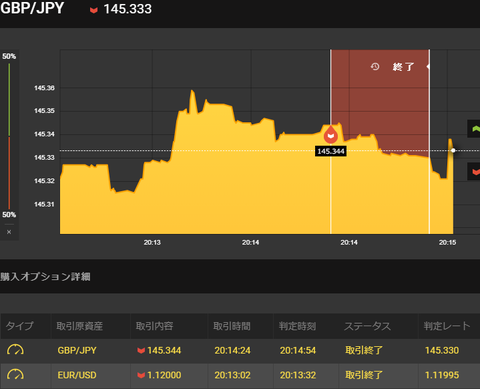Click the red portion of sentiment bar
This screenshot has height=389, width=480.
[x=9, y=172]
